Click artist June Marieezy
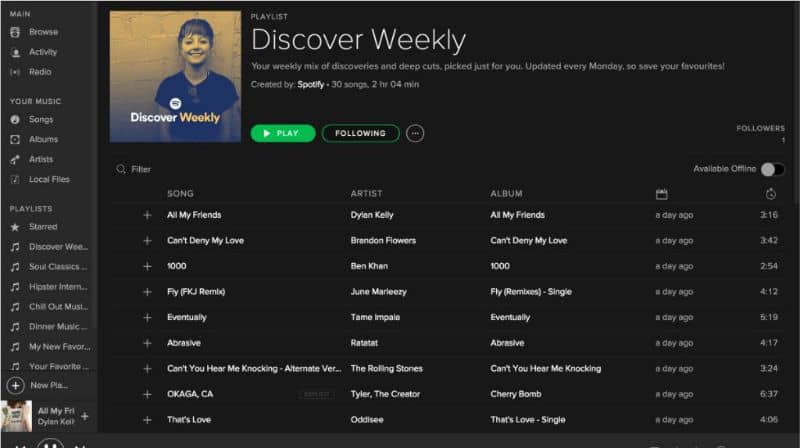Viewport: 800px width, 448px height. tap(379, 291)
